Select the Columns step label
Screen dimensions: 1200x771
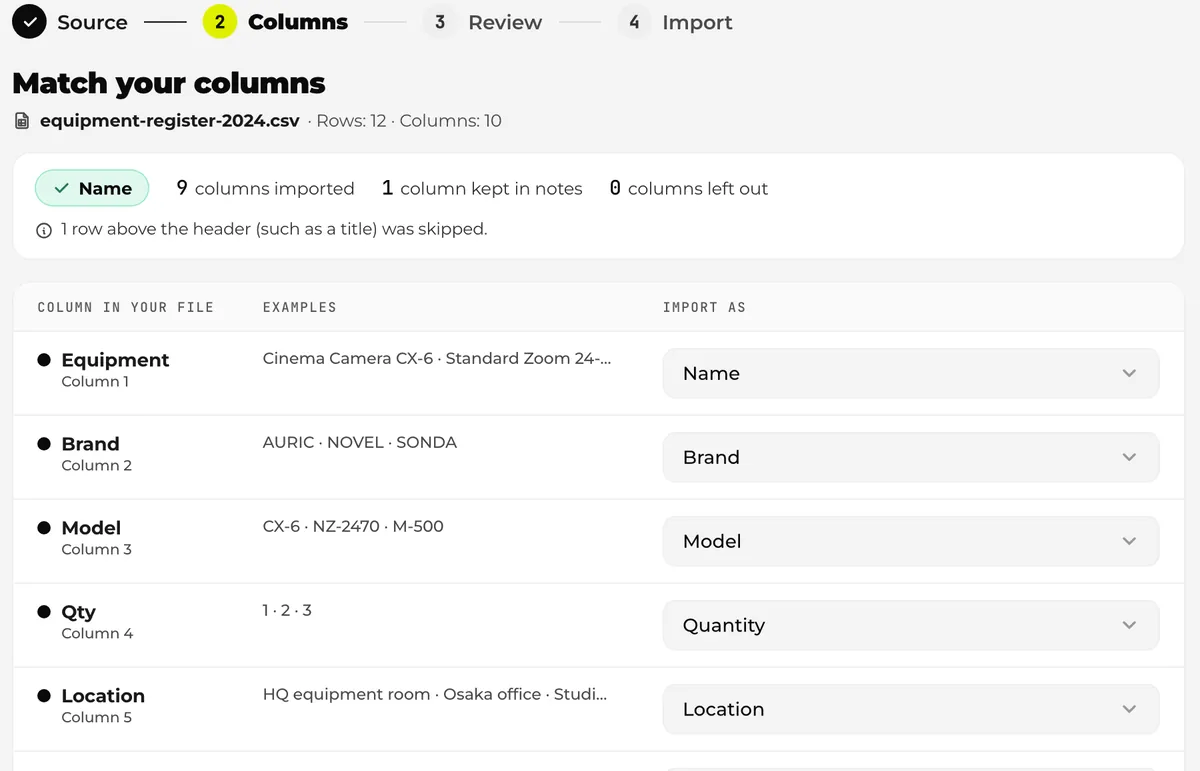tap(298, 22)
